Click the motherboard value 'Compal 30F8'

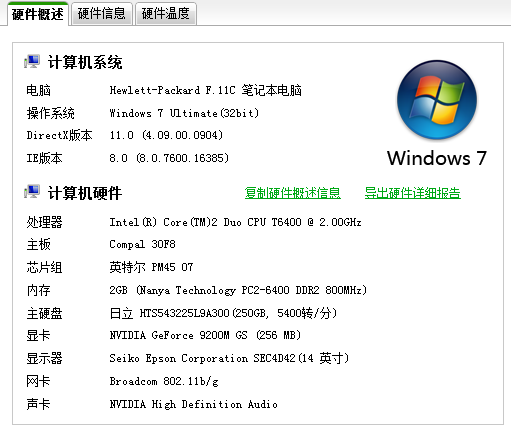[x=142, y=244]
